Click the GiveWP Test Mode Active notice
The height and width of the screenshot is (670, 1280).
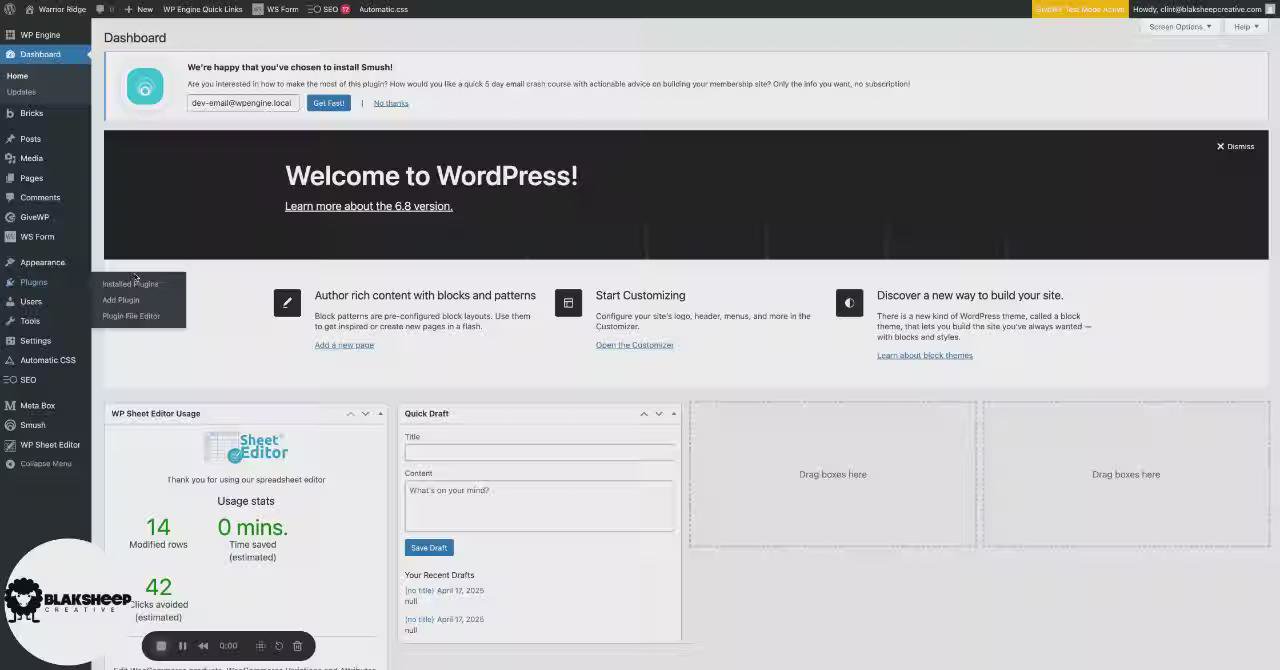click(1079, 9)
